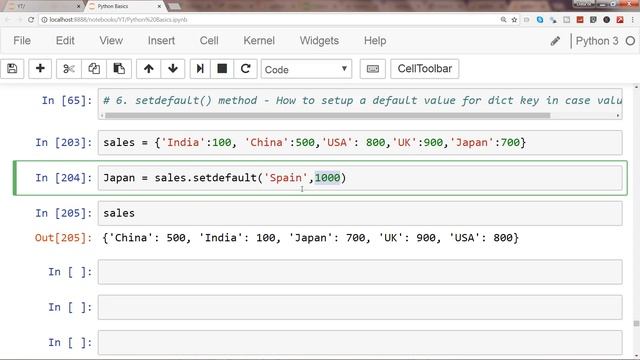Click into the In [204] setdefault code cell
Viewport: 640px width, 360px height.
click(x=360, y=178)
